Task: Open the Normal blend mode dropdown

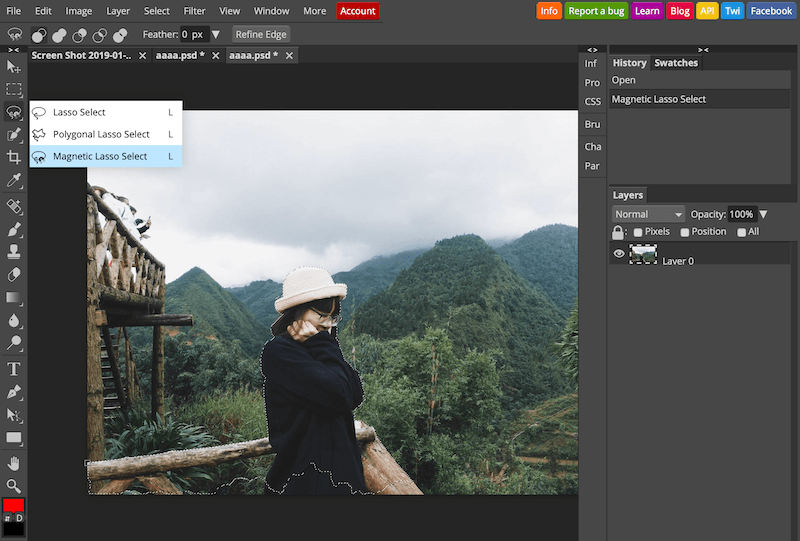Action: (x=648, y=214)
